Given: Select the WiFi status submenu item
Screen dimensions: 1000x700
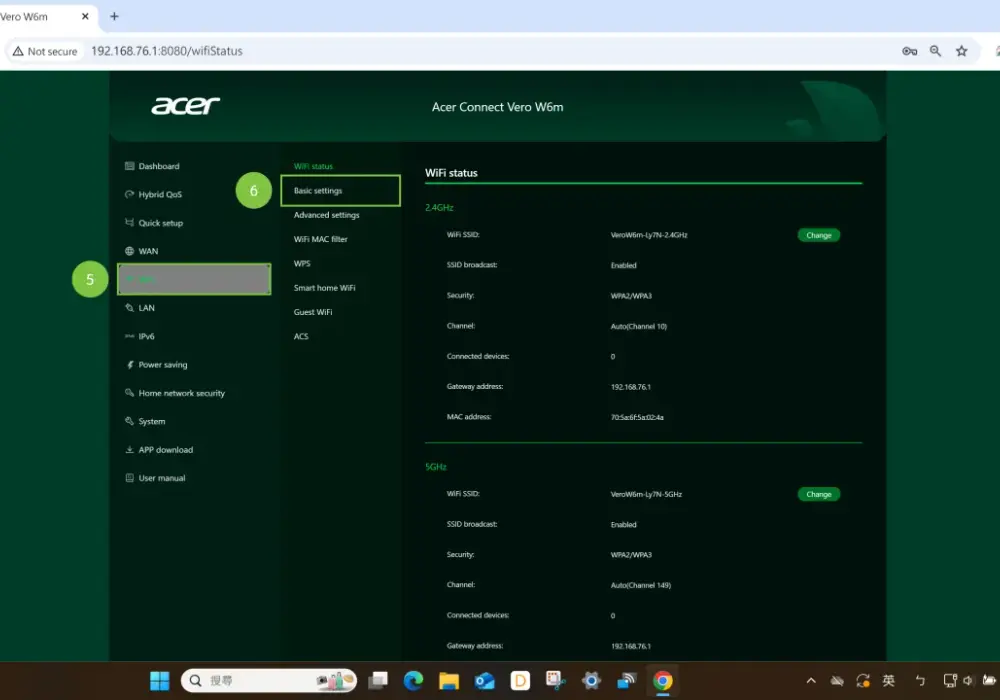Looking at the screenshot, I should pyautogui.click(x=313, y=166).
